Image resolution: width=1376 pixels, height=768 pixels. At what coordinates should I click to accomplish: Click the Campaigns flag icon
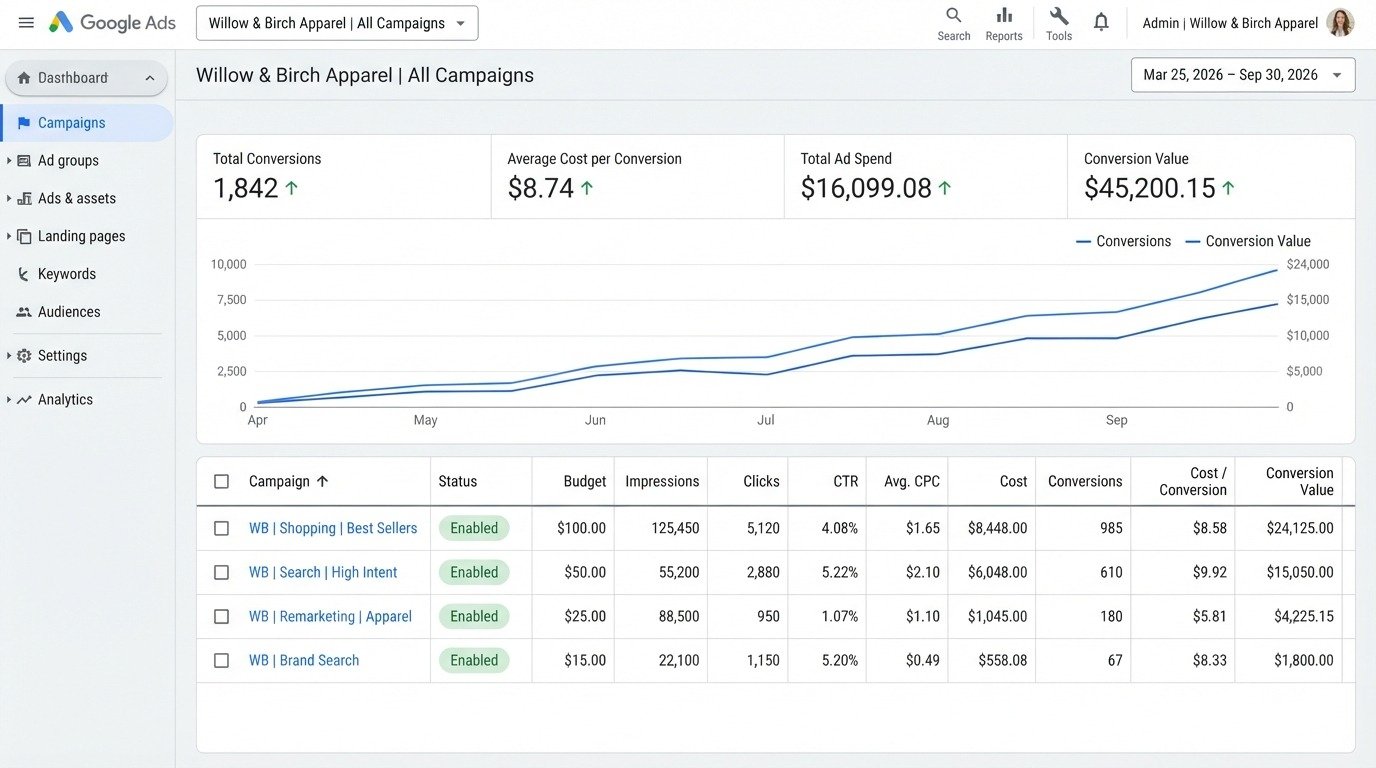click(24, 123)
